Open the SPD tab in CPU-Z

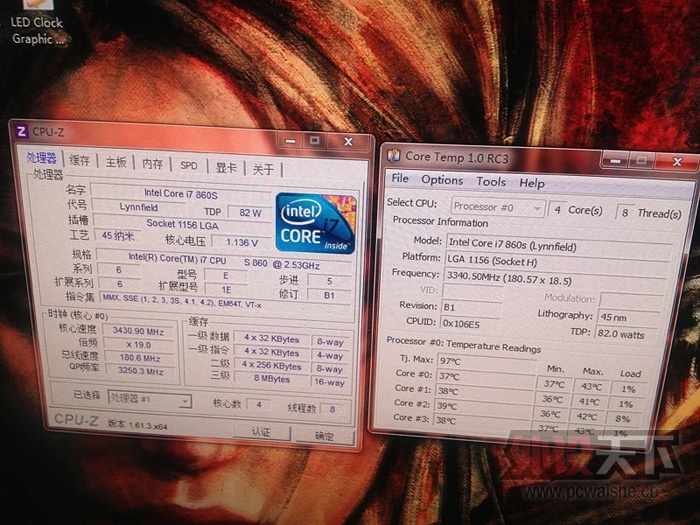[188, 165]
